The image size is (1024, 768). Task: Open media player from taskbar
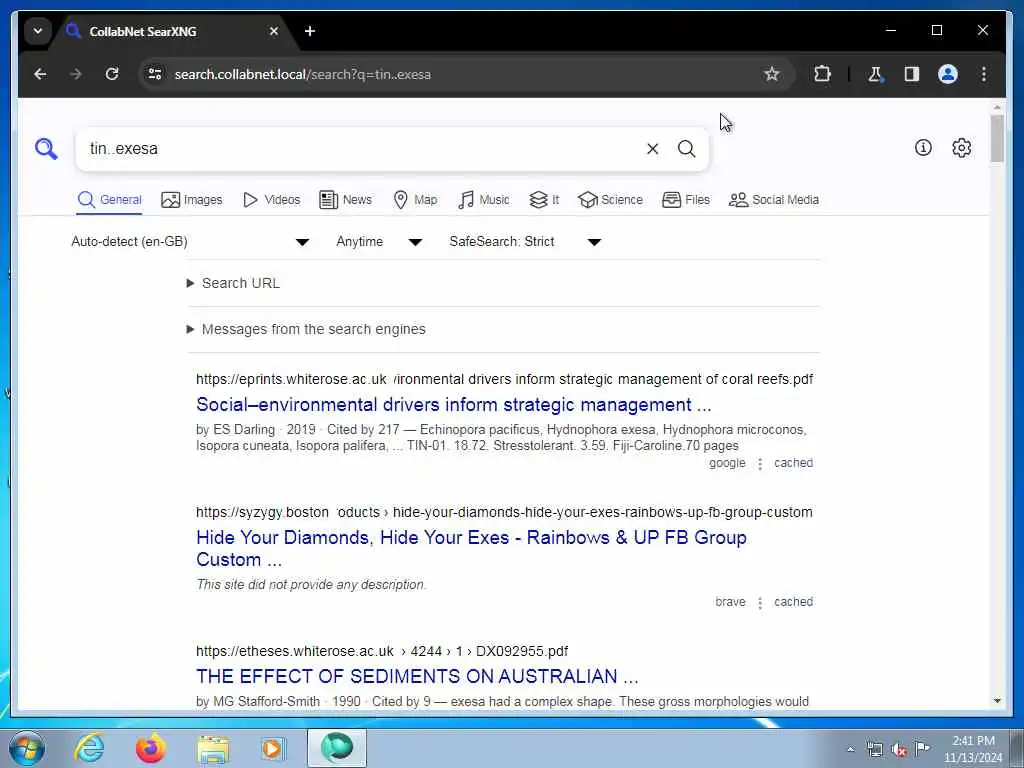(273, 748)
